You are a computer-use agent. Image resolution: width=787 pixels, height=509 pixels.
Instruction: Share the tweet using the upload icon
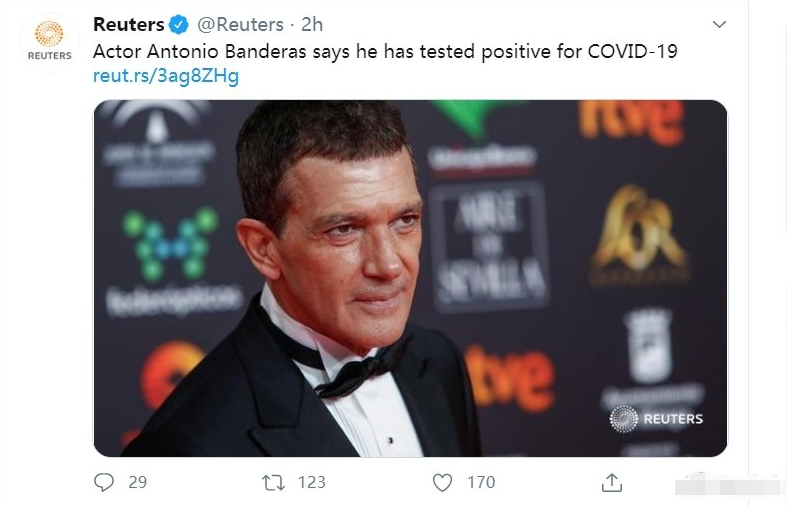[x=611, y=482]
